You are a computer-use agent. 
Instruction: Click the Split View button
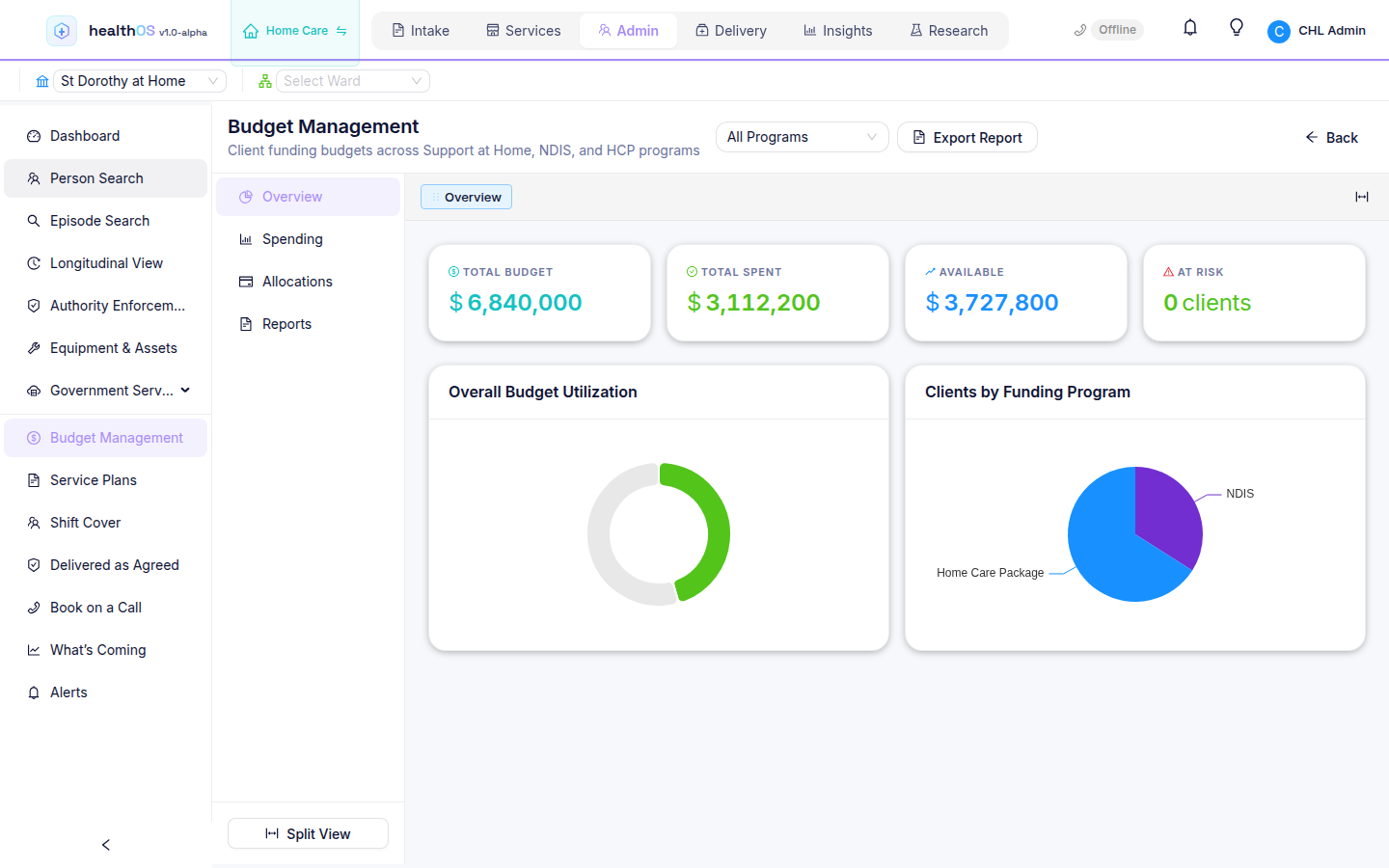point(308,833)
